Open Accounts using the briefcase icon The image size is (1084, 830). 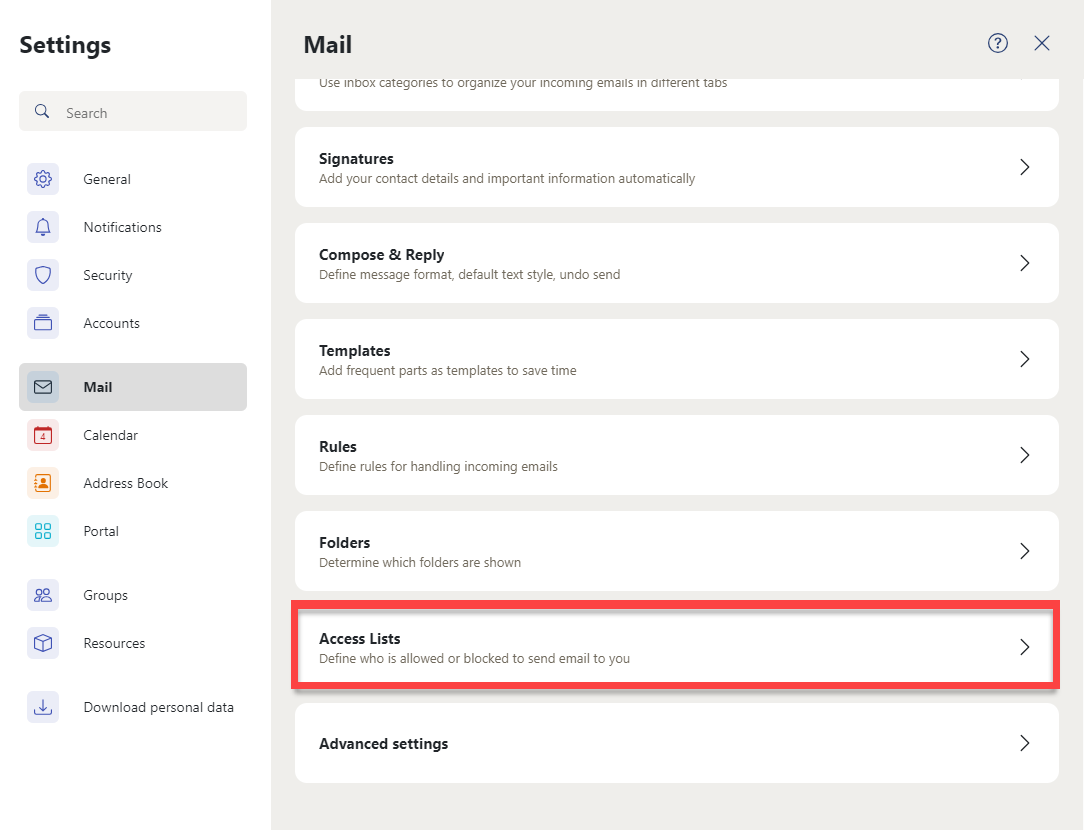pos(43,323)
